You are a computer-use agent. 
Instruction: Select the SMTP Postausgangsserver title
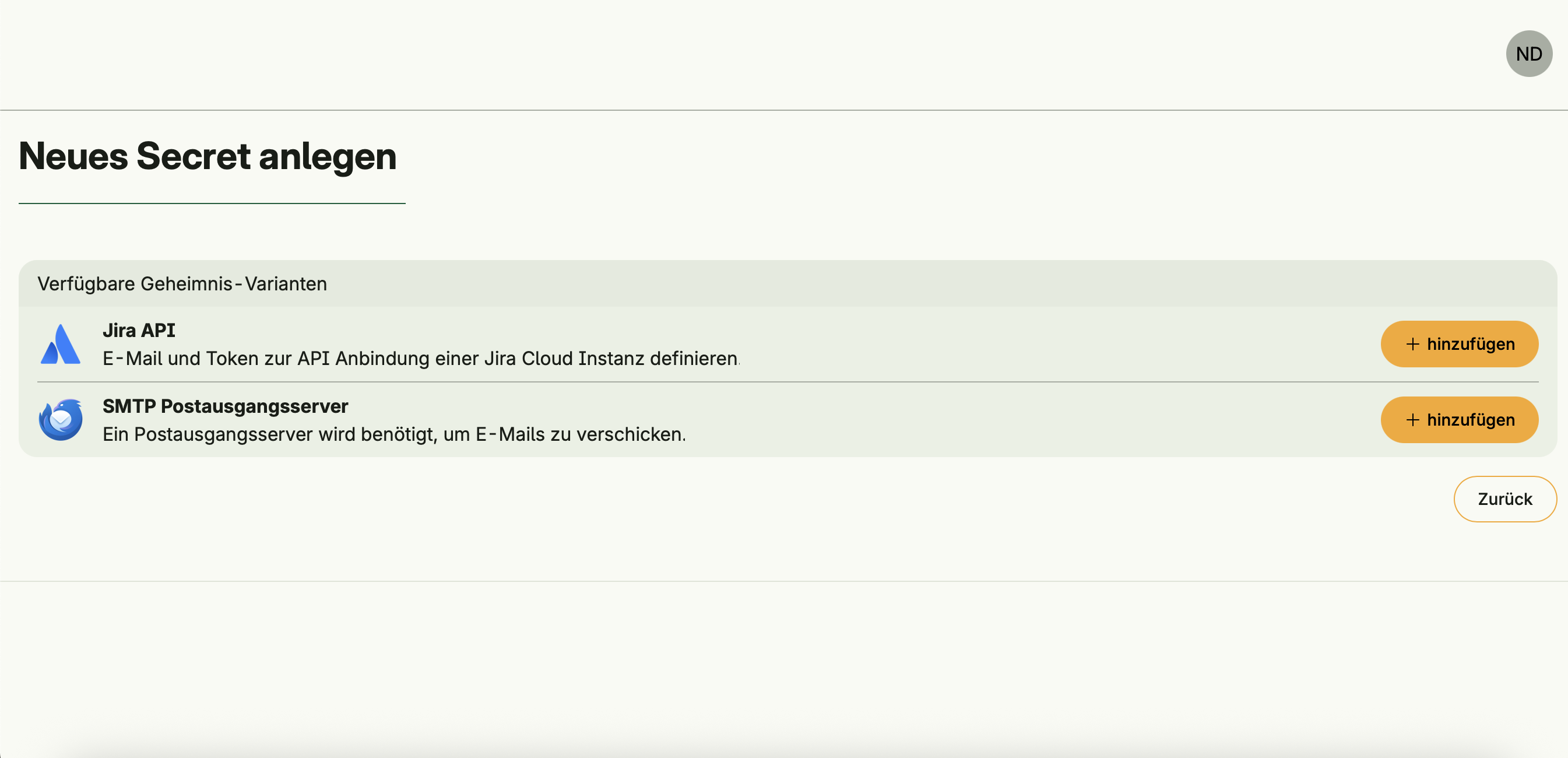tap(225, 406)
